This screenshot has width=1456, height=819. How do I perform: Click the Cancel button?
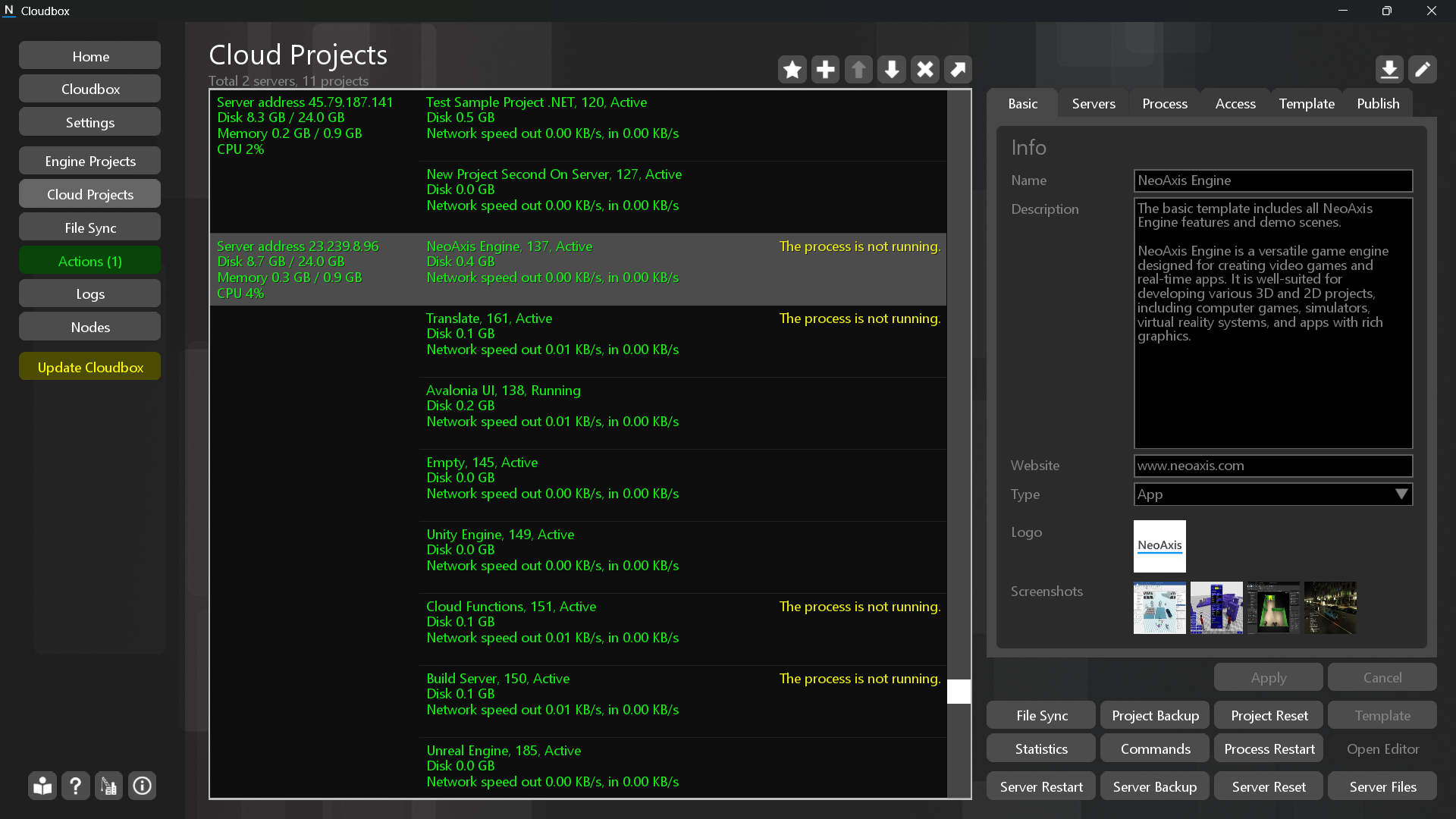1382,677
